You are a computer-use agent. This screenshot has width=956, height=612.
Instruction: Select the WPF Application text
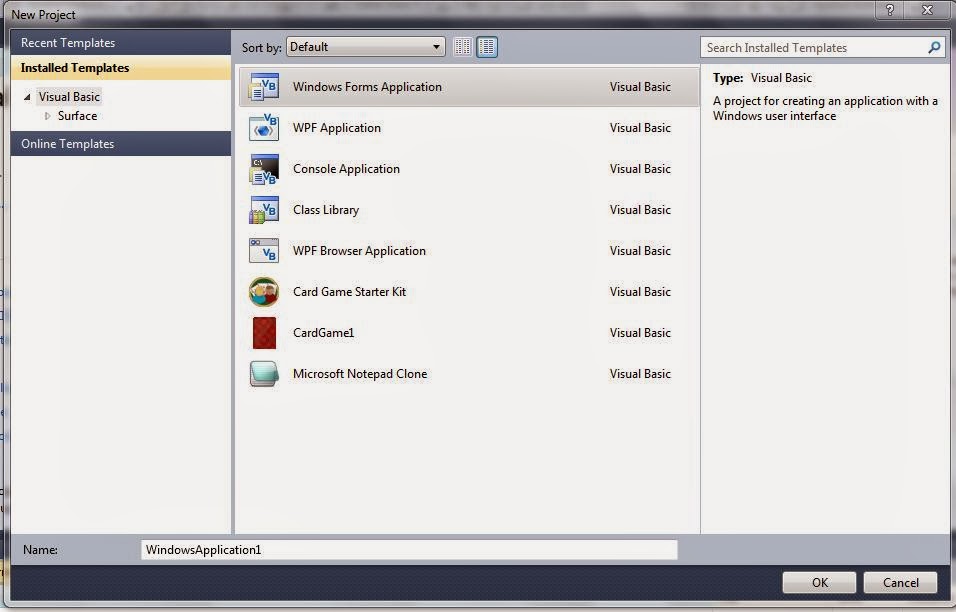click(337, 128)
